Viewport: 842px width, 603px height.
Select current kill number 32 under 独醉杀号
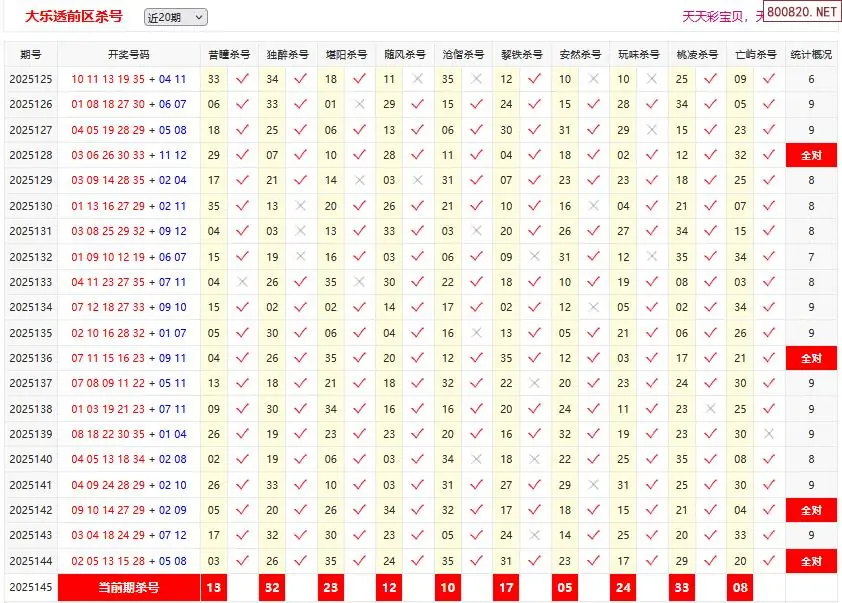272,587
